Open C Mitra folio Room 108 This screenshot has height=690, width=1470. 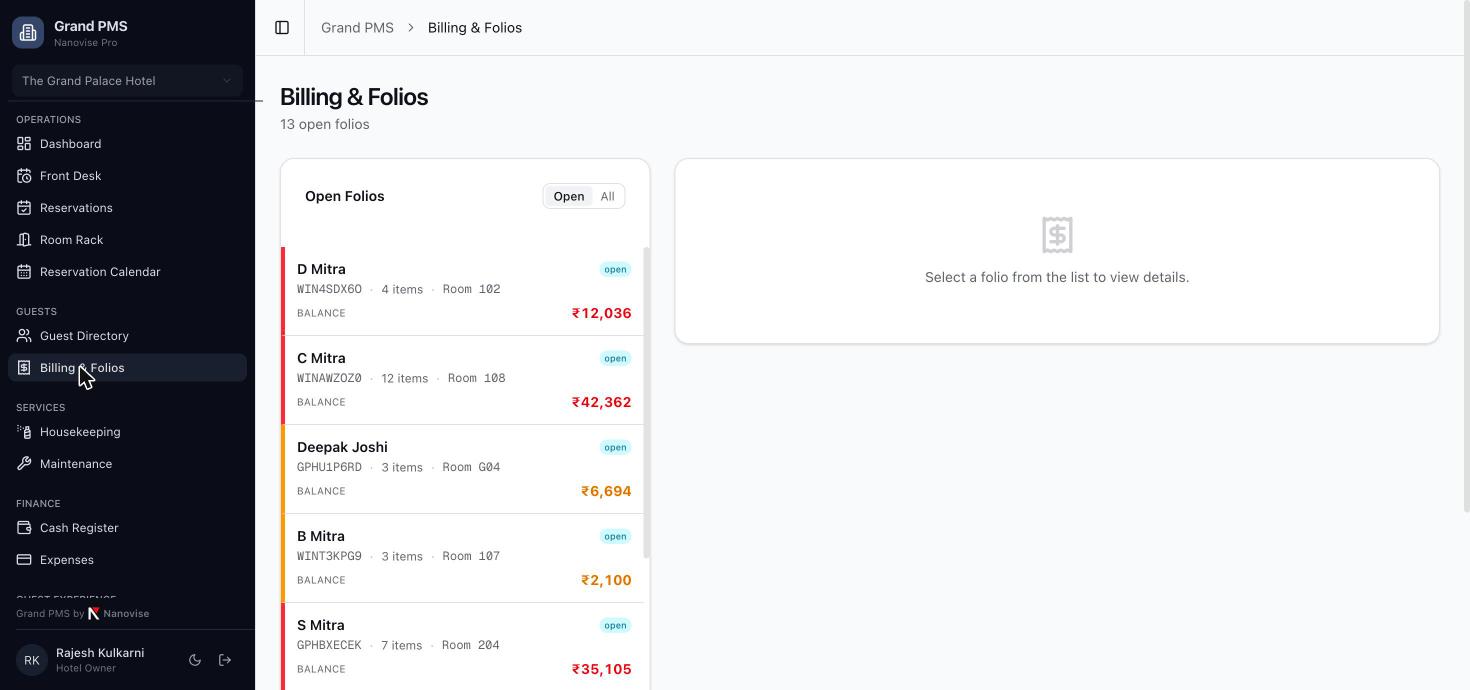(463, 380)
